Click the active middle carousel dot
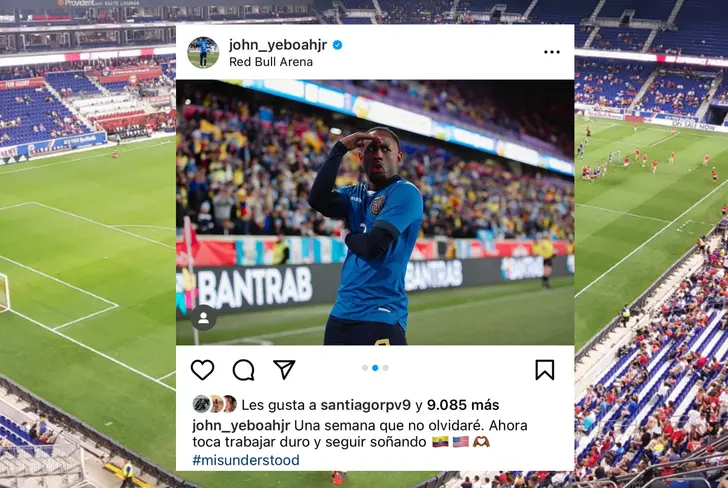The width and height of the screenshot is (728, 488). click(x=375, y=368)
